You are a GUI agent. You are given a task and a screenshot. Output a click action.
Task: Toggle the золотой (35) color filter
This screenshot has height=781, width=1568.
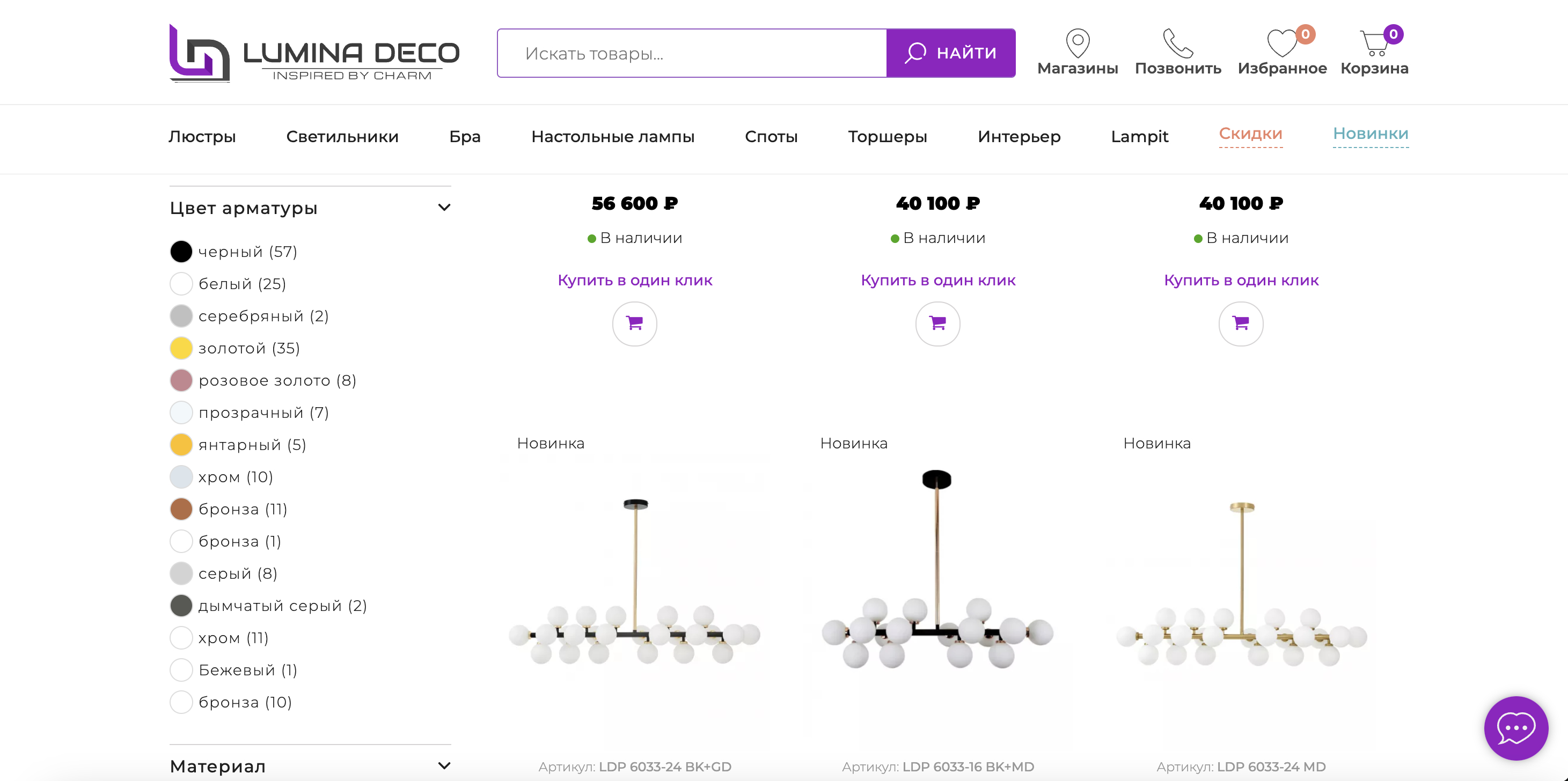coord(181,349)
